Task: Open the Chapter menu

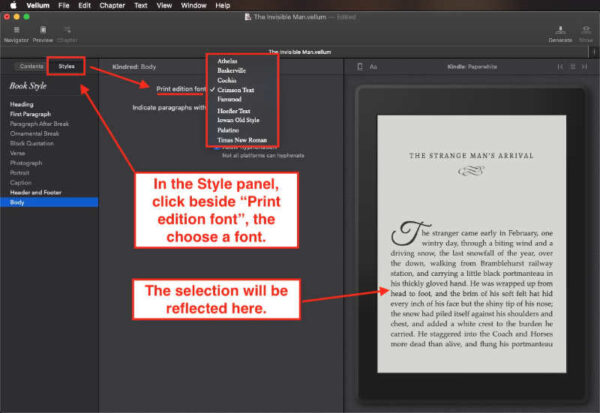Action: pyautogui.click(x=112, y=5)
